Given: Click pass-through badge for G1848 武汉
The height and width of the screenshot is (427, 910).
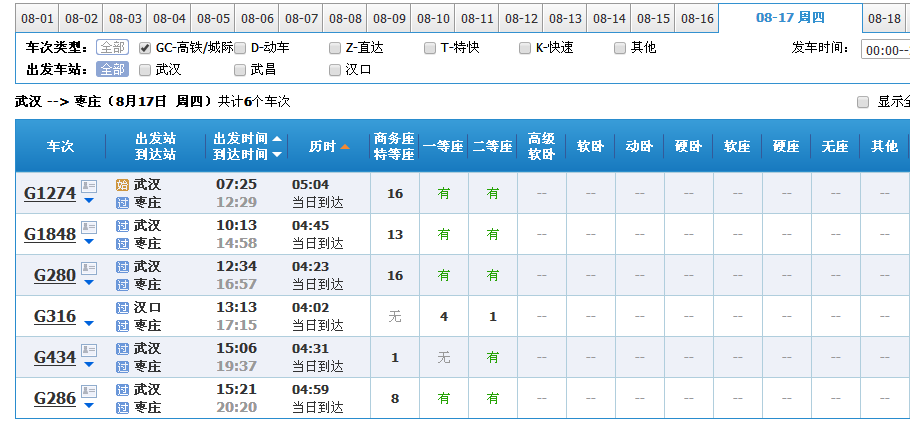Looking at the screenshot, I should coord(122,226).
